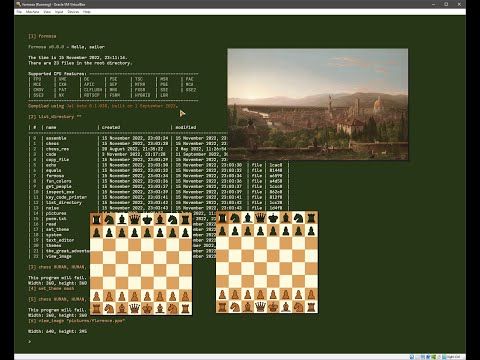Click the 'copy_file' directory entry
The width and height of the screenshot is (480, 360).
click(57, 159)
